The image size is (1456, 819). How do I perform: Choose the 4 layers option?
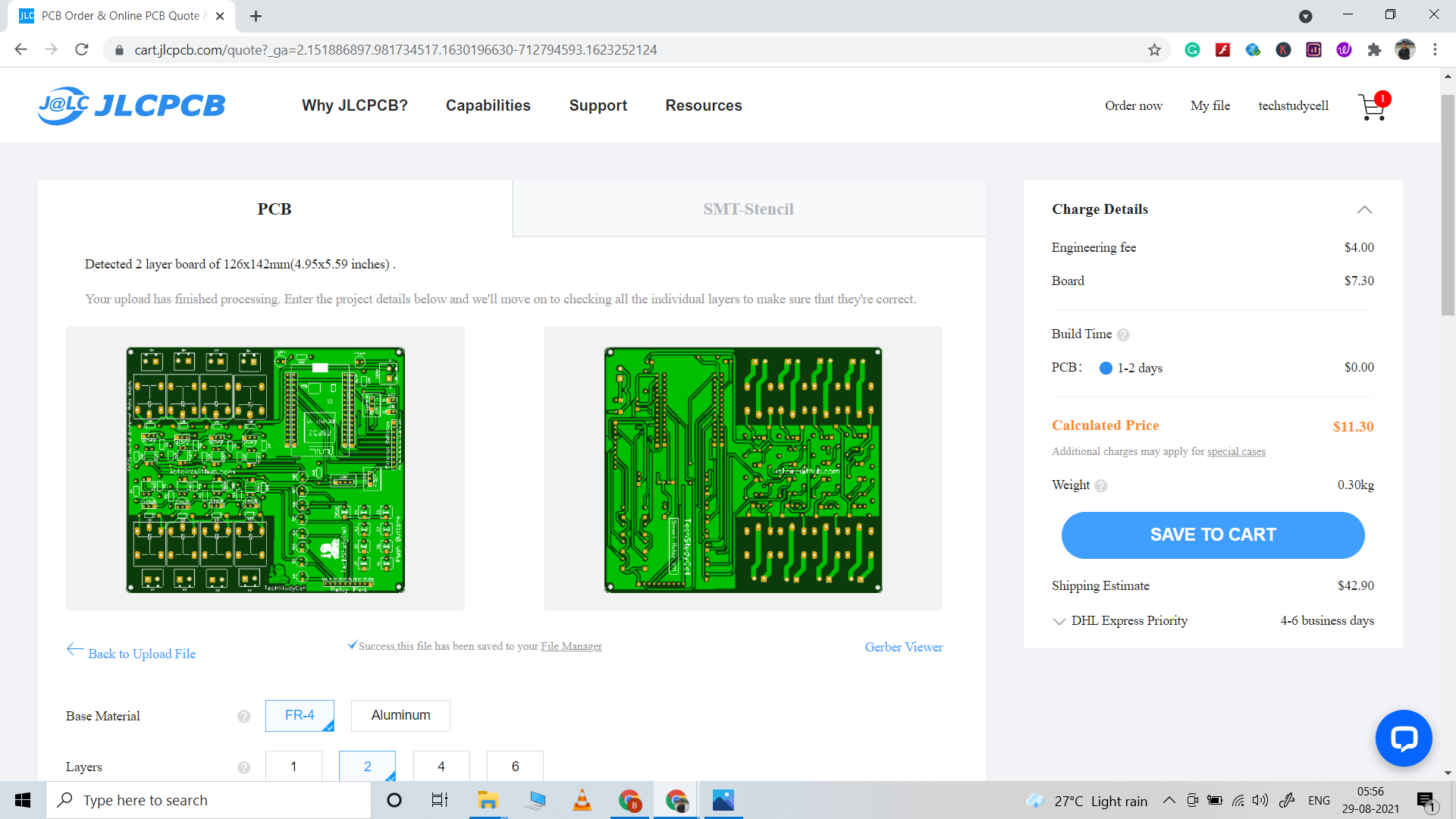click(441, 767)
